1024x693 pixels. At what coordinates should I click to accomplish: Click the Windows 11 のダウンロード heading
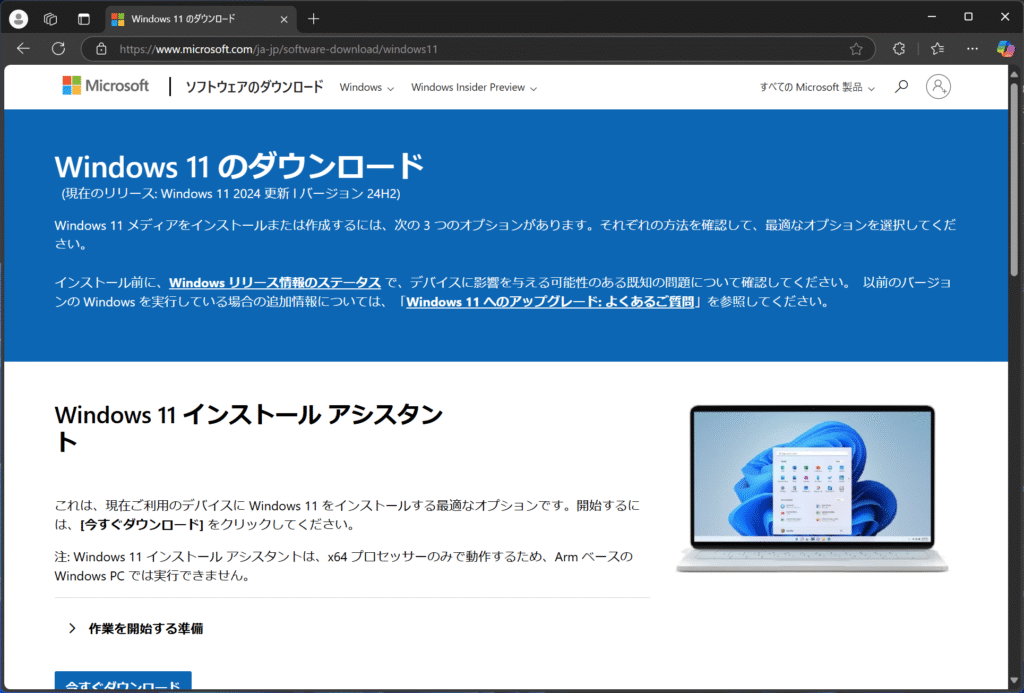click(239, 167)
